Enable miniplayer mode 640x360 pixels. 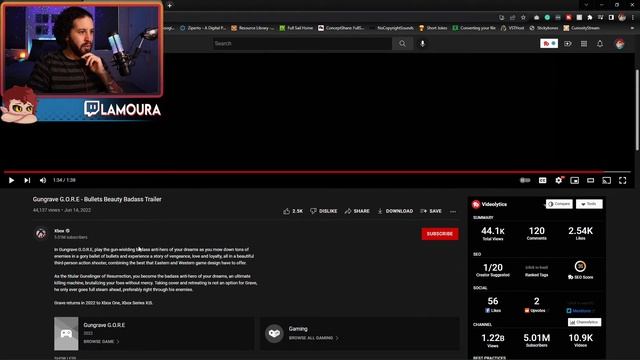pos(575,180)
